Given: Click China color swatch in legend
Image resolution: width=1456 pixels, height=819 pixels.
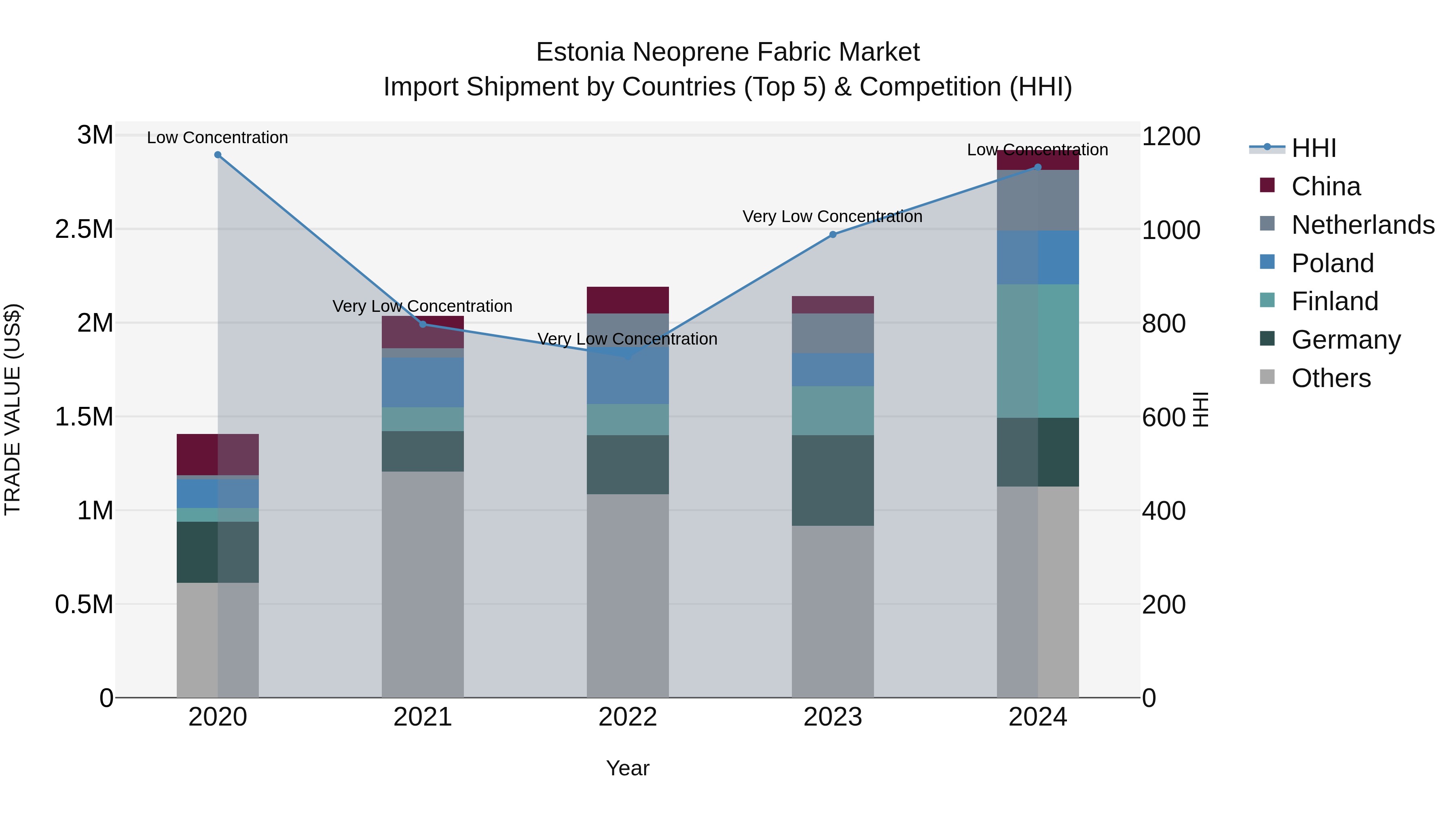Looking at the screenshot, I should [x=1267, y=185].
